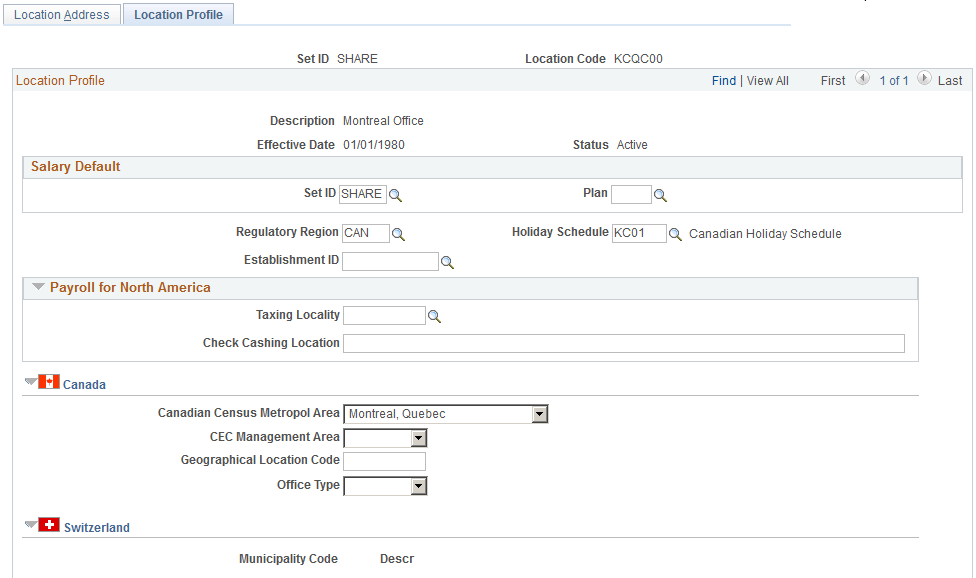Collapse the Canada section

tap(30, 381)
